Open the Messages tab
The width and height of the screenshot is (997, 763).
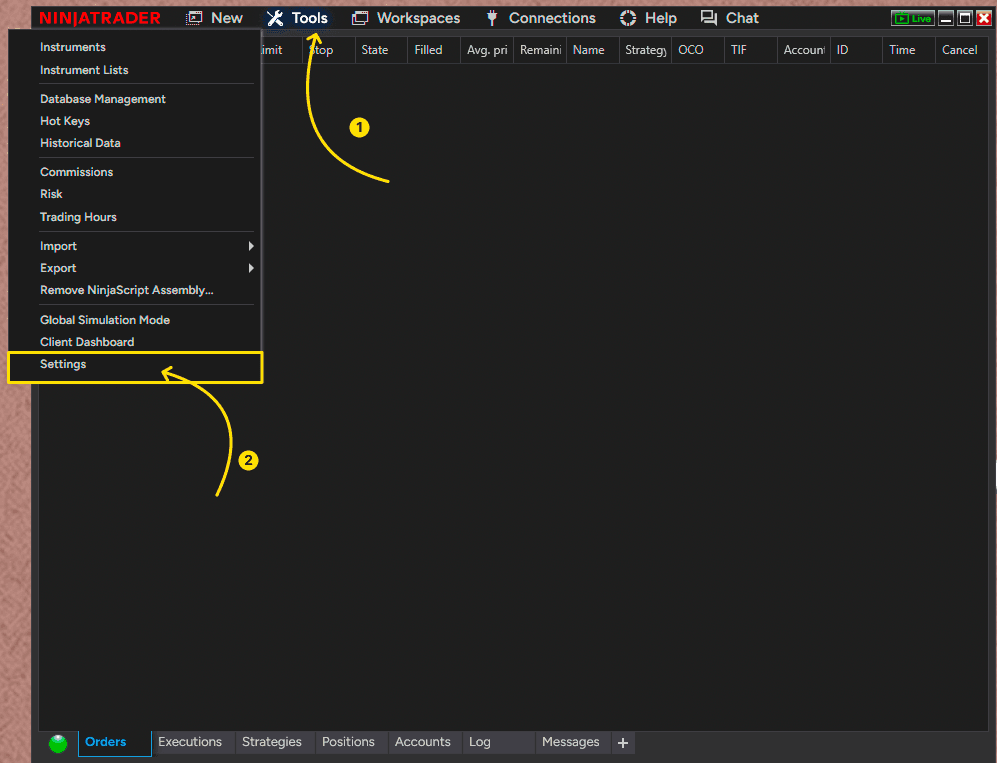tap(570, 742)
